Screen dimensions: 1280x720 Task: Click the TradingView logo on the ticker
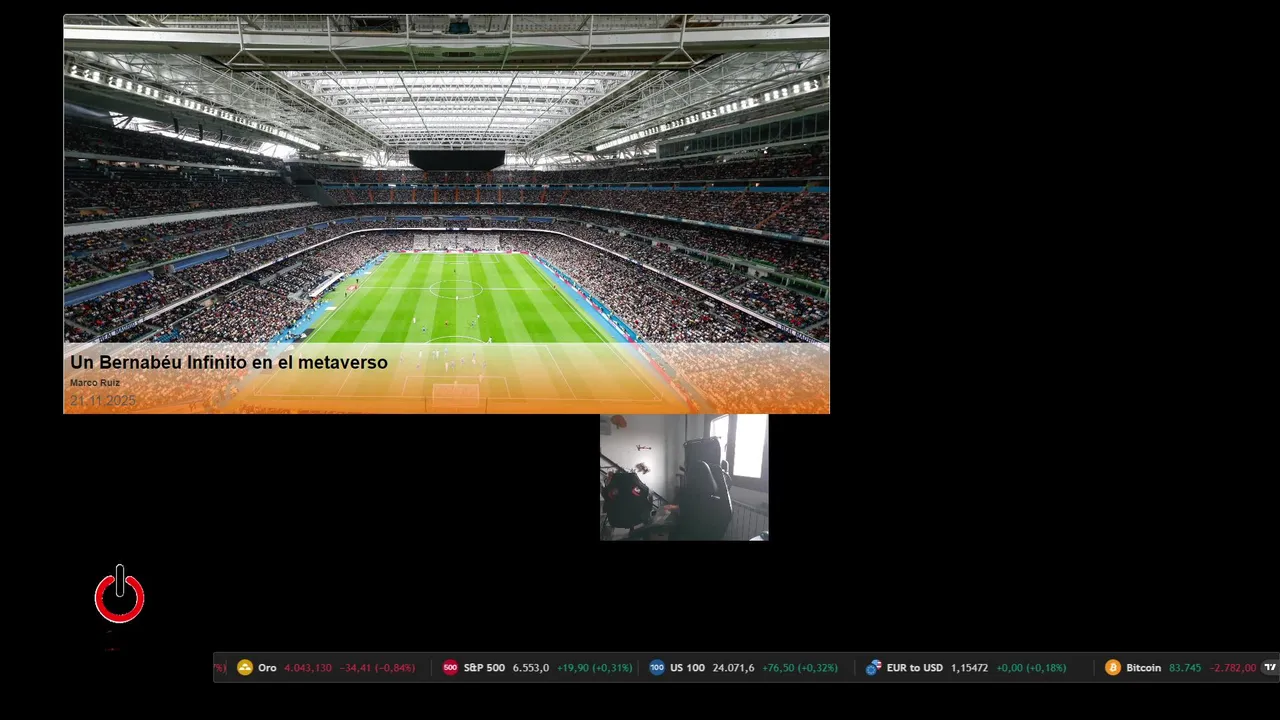click(x=1270, y=667)
